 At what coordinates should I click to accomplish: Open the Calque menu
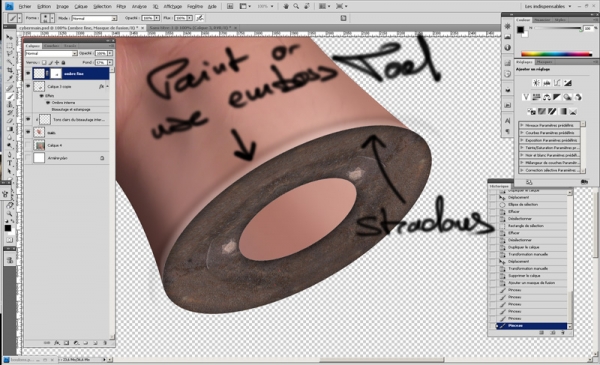click(81, 6)
